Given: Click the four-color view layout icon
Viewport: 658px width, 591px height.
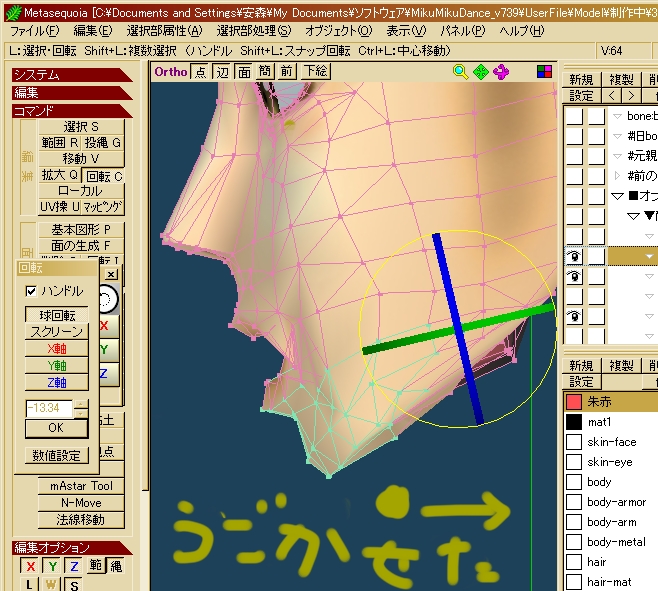Looking at the screenshot, I should pos(544,71).
